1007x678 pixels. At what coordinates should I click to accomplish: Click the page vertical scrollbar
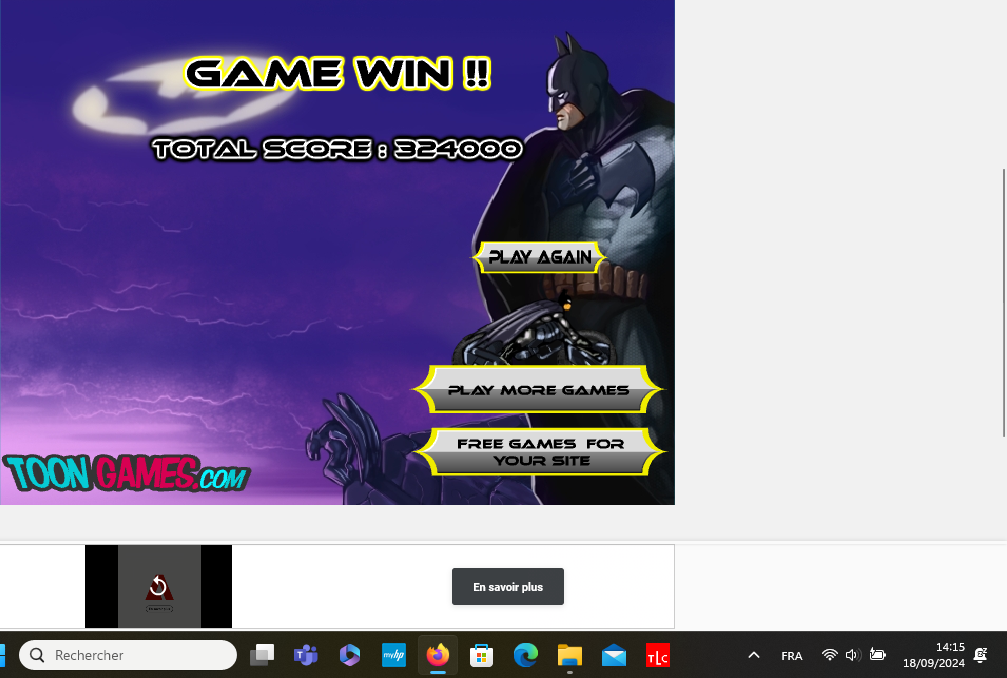click(x=1003, y=302)
